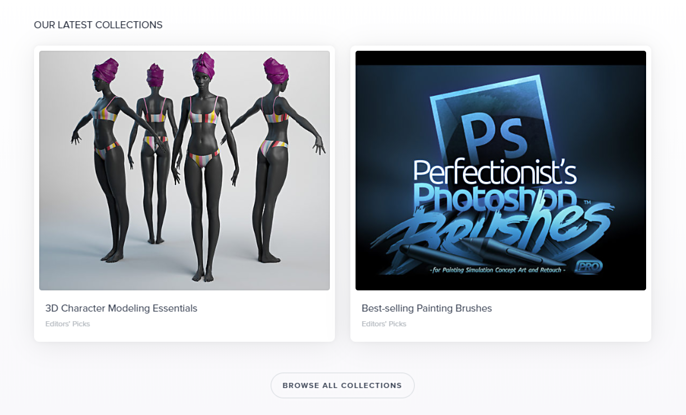Viewport: 686px width, 415px height.
Task: Click the Perfectionist's text in the image
Action: pos(495,171)
